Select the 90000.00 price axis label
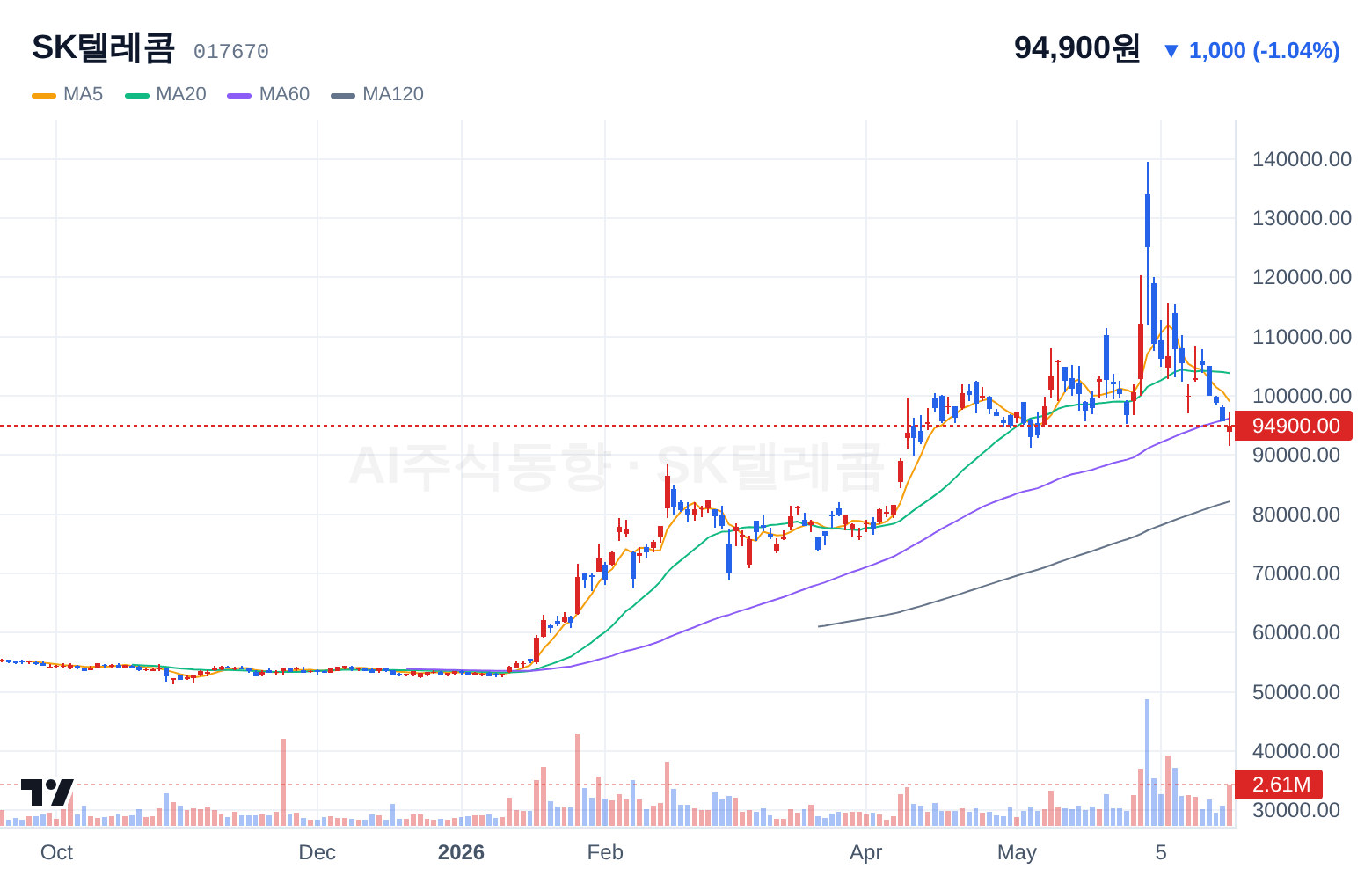Image resolution: width=1372 pixels, height=876 pixels. tap(1296, 455)
